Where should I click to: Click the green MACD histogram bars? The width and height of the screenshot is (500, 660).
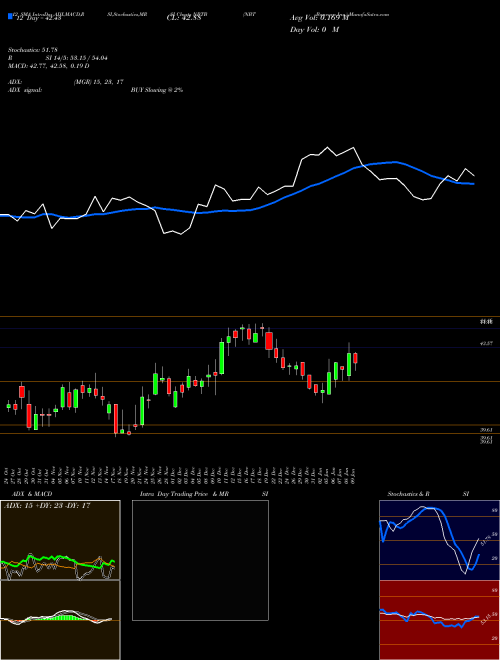pos(59,617)
